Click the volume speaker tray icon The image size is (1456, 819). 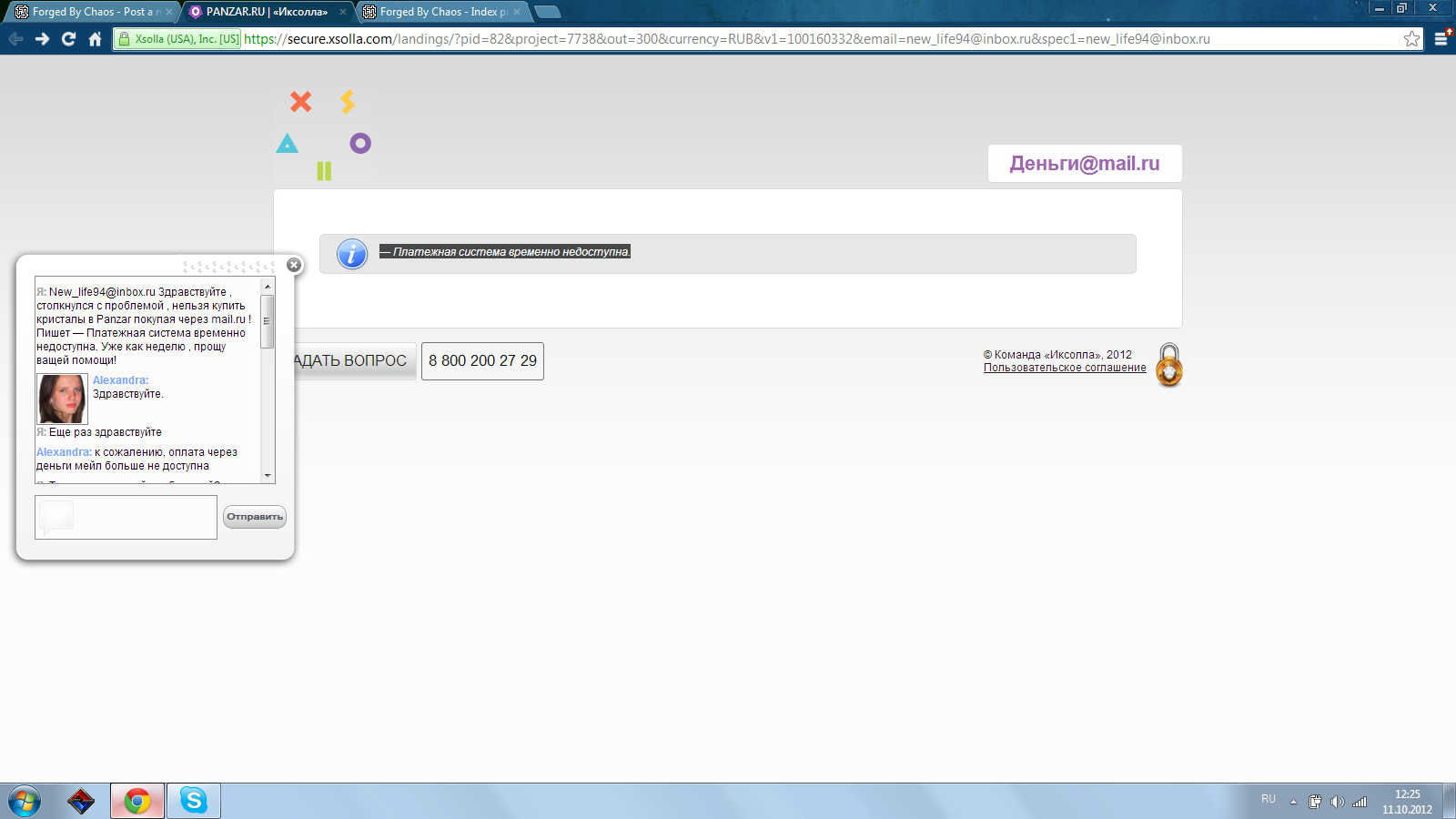click(1337, 802)
